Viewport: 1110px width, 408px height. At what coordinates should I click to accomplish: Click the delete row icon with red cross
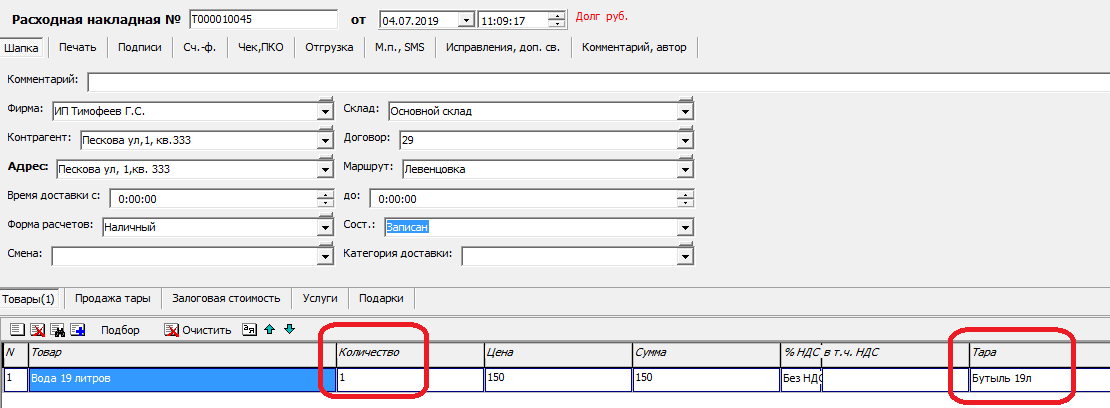pyautogui.click(x=38, y=329)
